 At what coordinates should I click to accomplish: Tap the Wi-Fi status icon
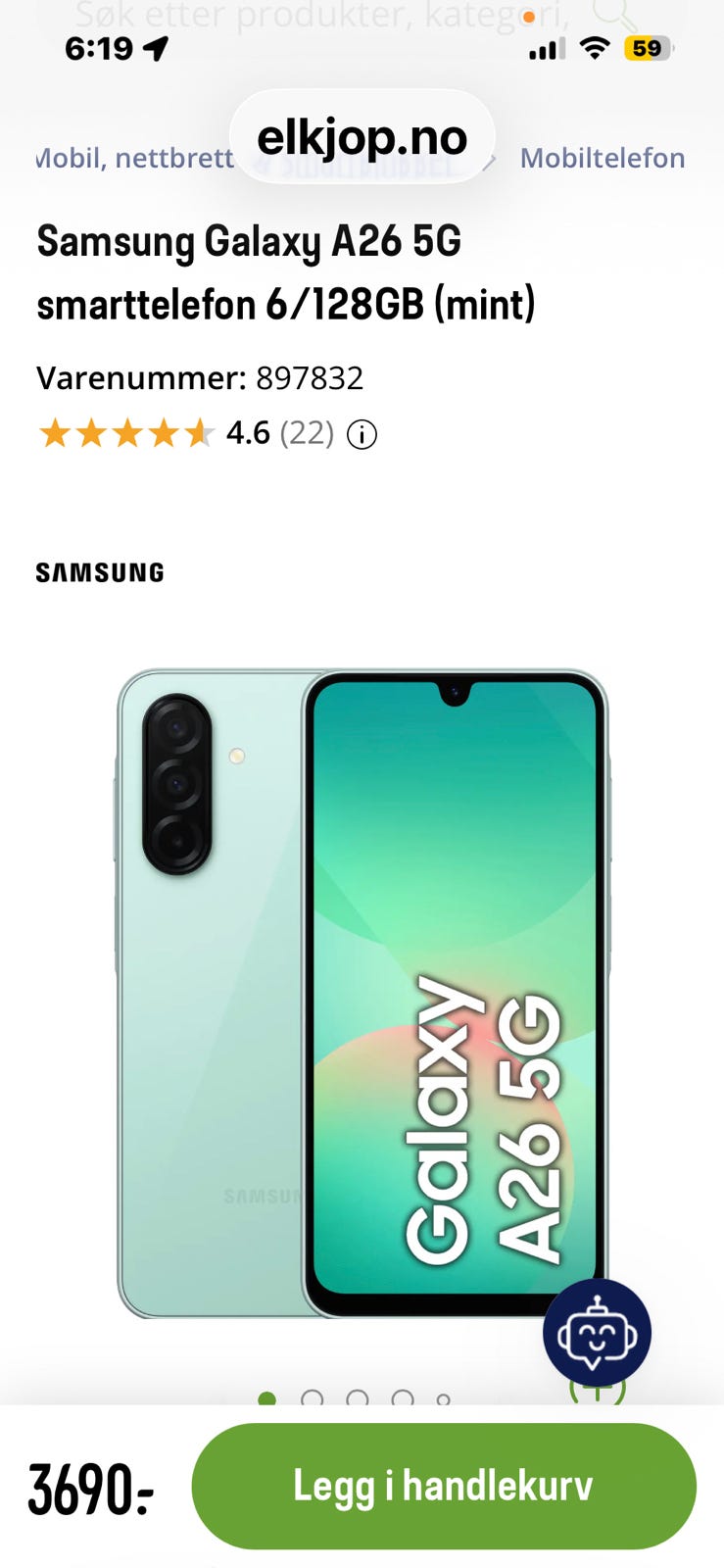coord(594,48)
